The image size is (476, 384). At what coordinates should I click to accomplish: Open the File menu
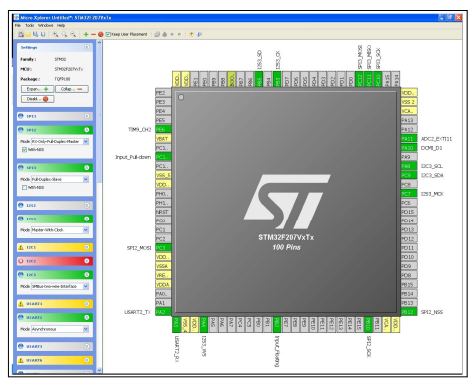click(18, 25)
